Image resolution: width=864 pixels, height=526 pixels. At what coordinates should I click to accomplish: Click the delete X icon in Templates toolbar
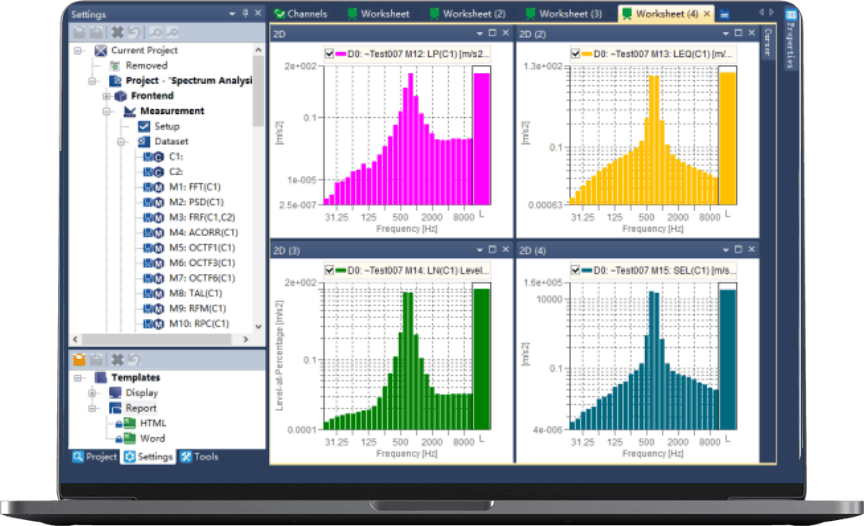(x=117, y=360)
